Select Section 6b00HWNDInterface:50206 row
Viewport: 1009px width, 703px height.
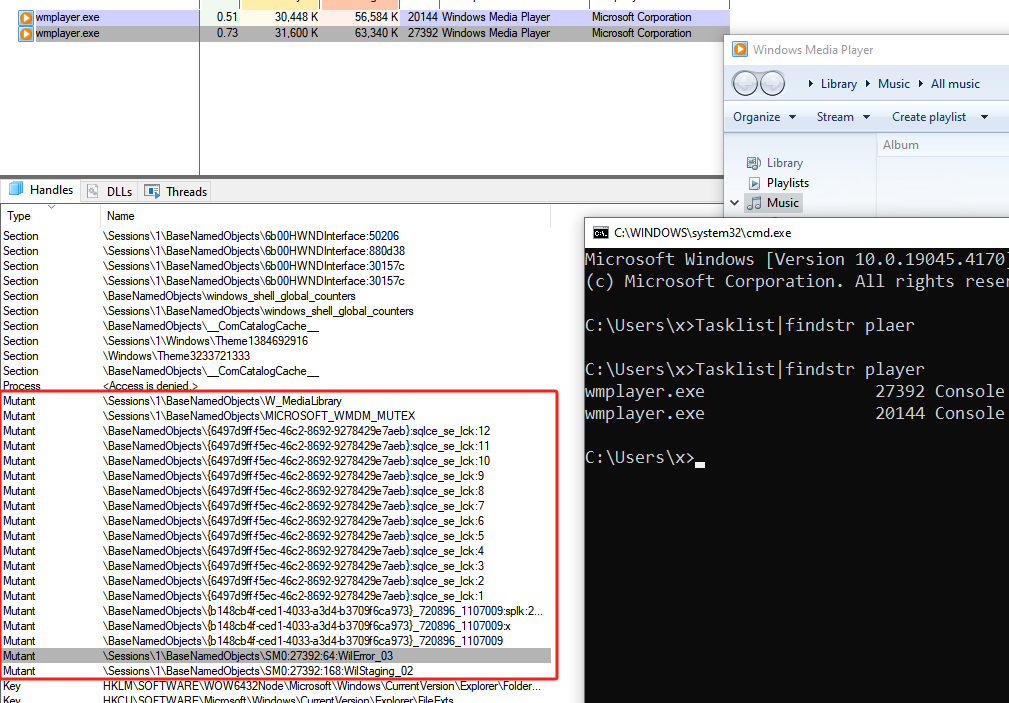pyautogui.click(x=277, y=236)
